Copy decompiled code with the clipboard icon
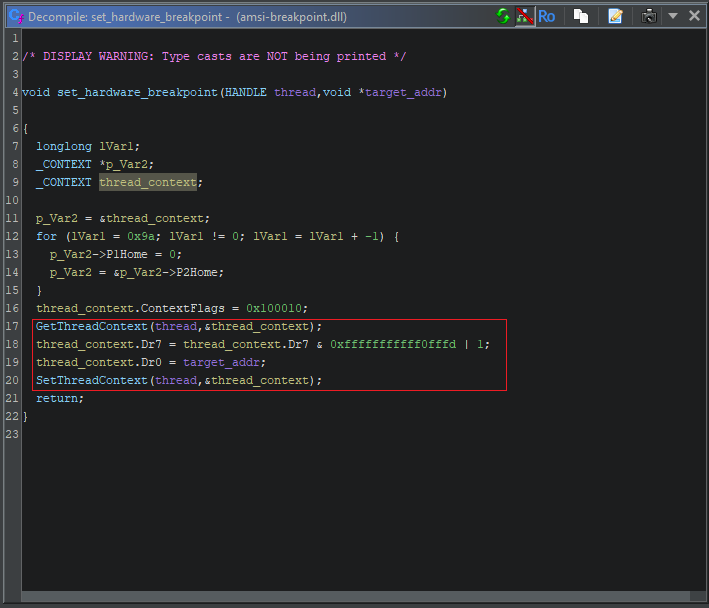The height and width of the screenshot is (608, 709). coord(581,17)
